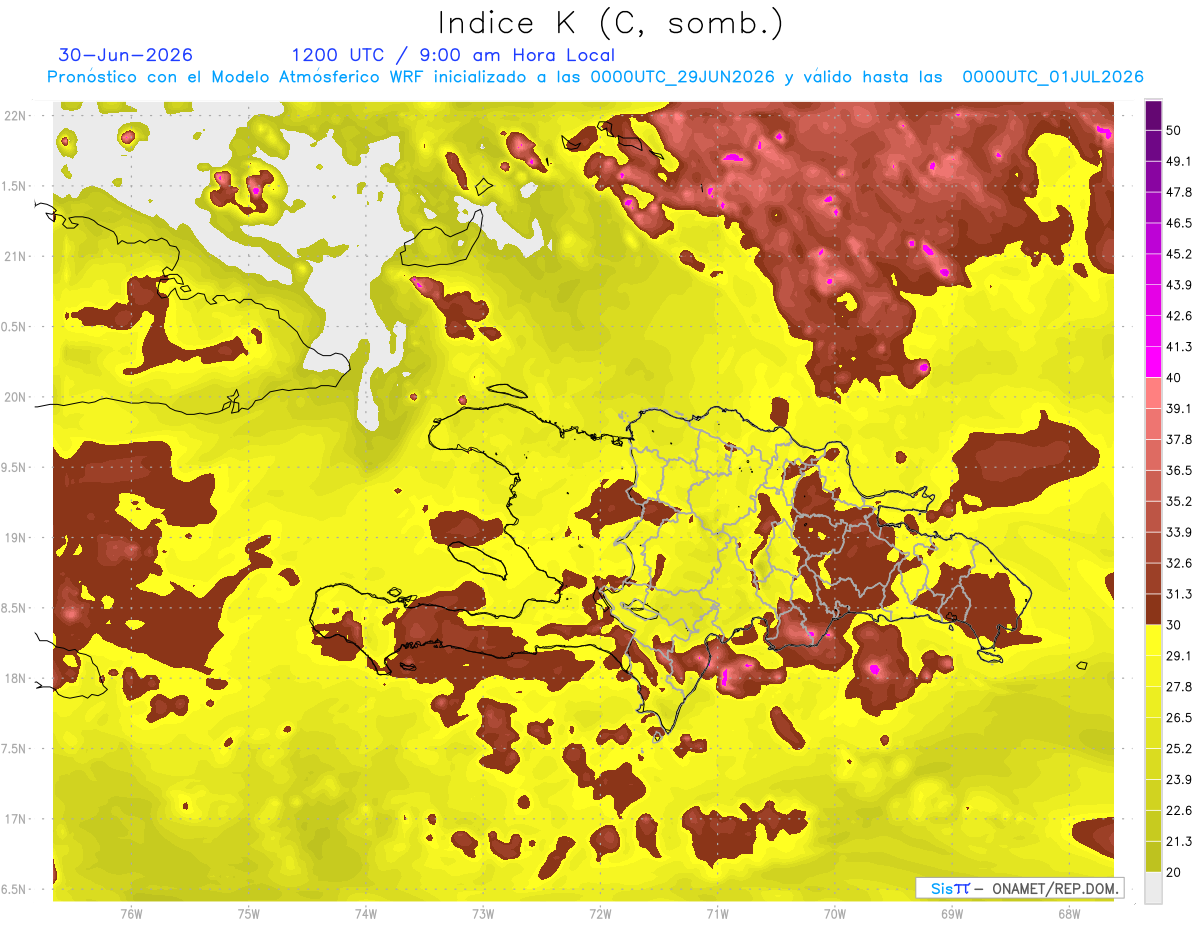
Task: Click the "68W" longitude axis label
Action: tap(1069, 913)
